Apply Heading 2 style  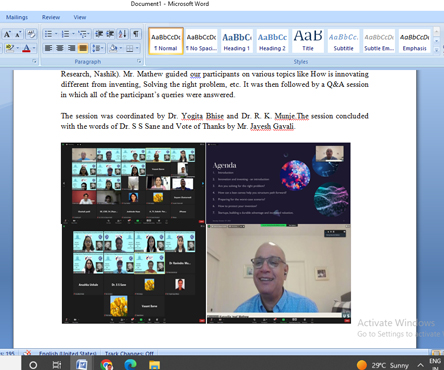click(x=272, y=41)
